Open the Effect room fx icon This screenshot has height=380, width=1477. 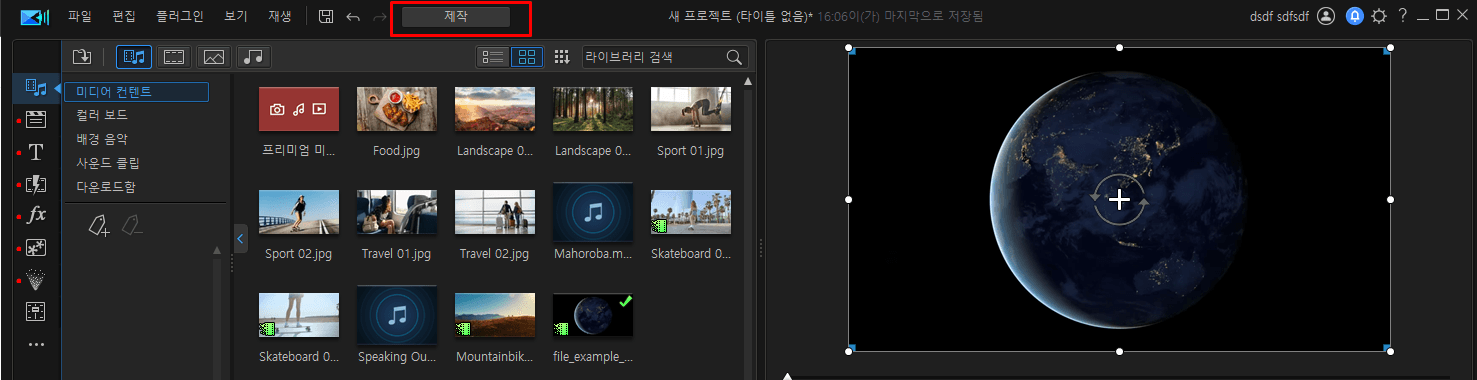(x=36, y=215)
